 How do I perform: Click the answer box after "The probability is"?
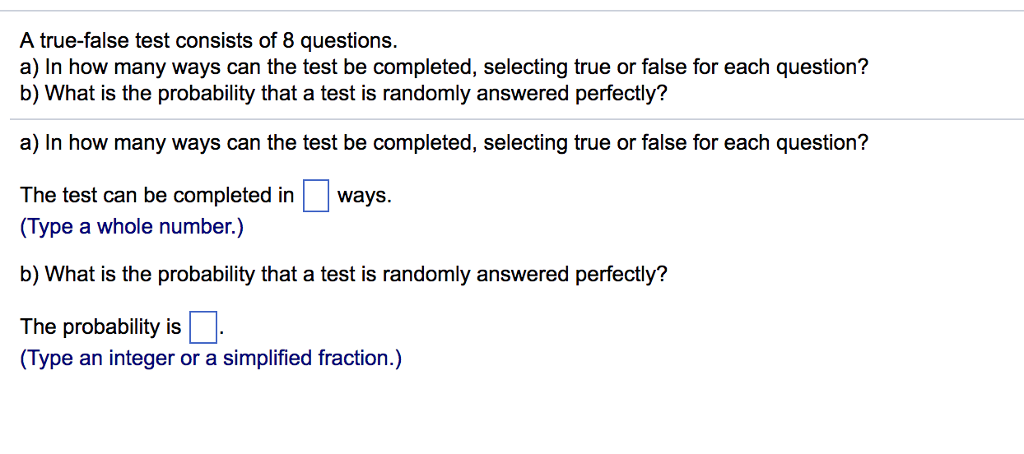point(202,328)
